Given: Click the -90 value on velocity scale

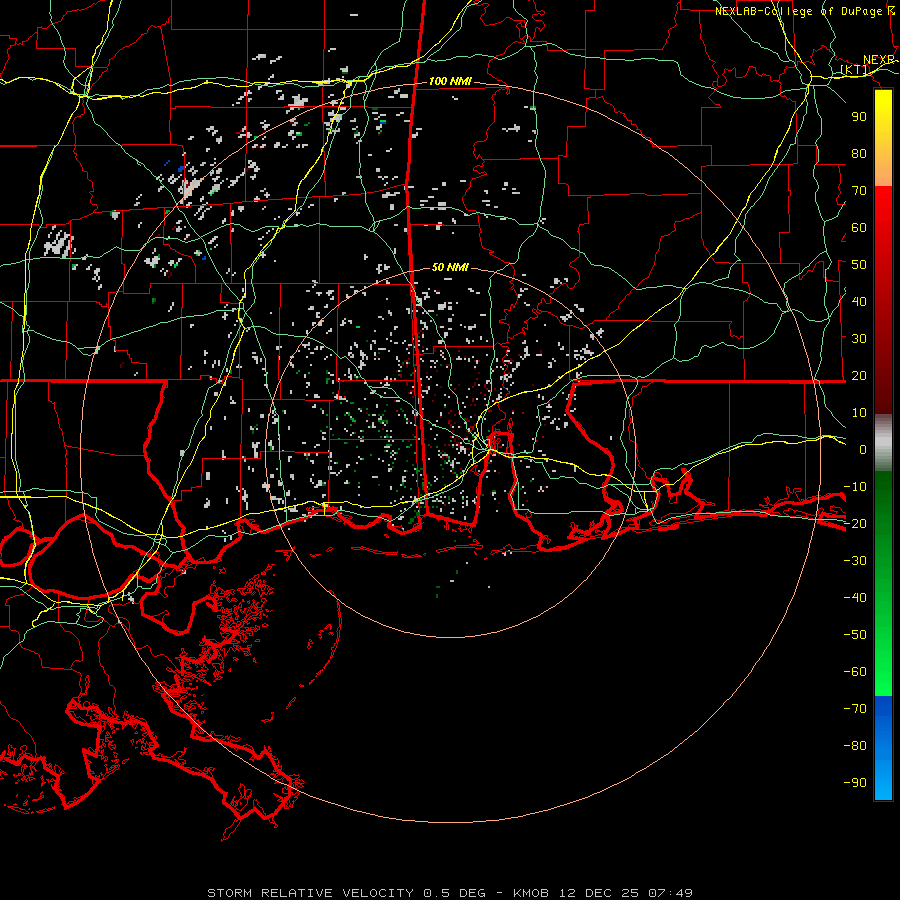Looking at the screenshot, I should click(855, 783).
